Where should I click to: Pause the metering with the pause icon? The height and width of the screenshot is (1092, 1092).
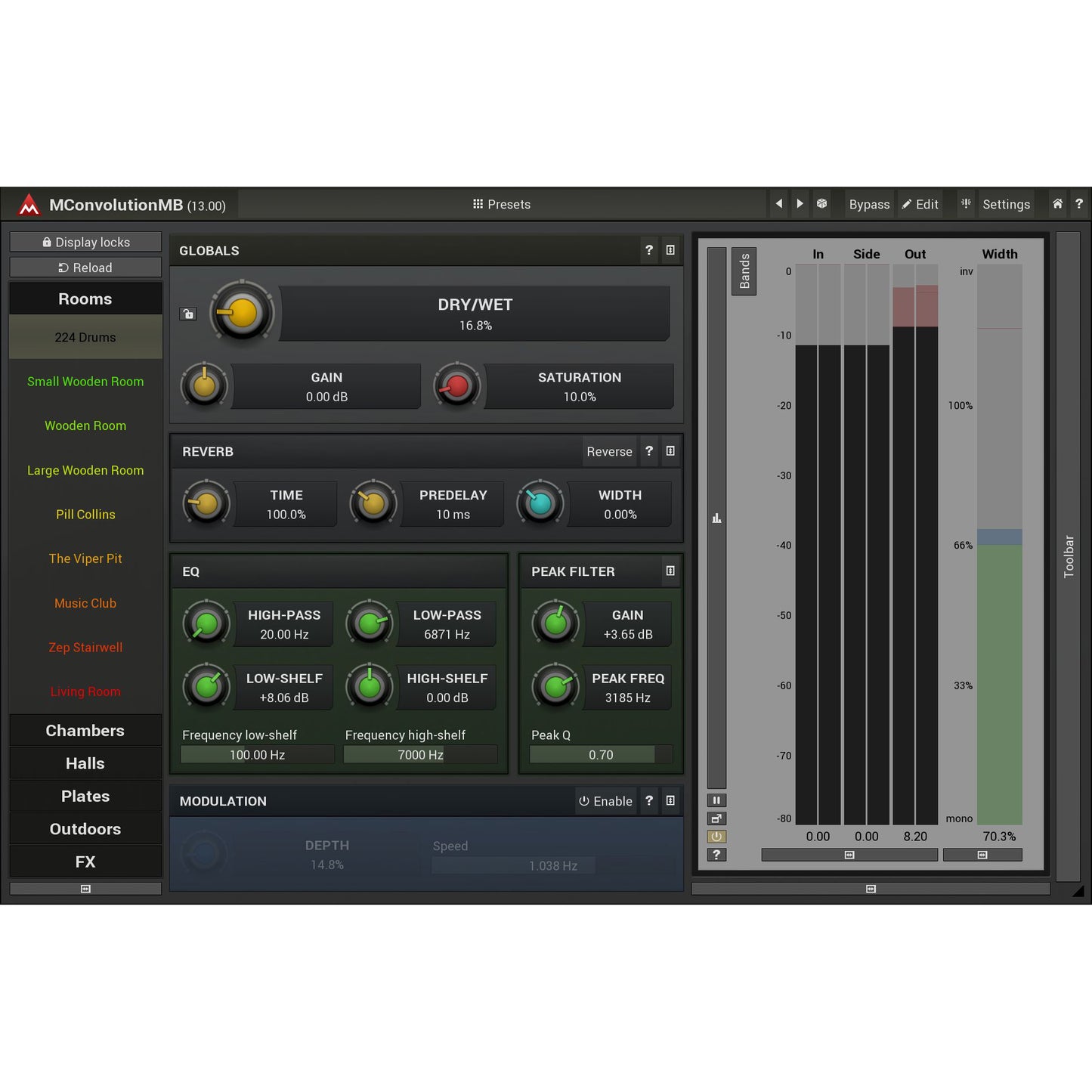coord(716,800)
